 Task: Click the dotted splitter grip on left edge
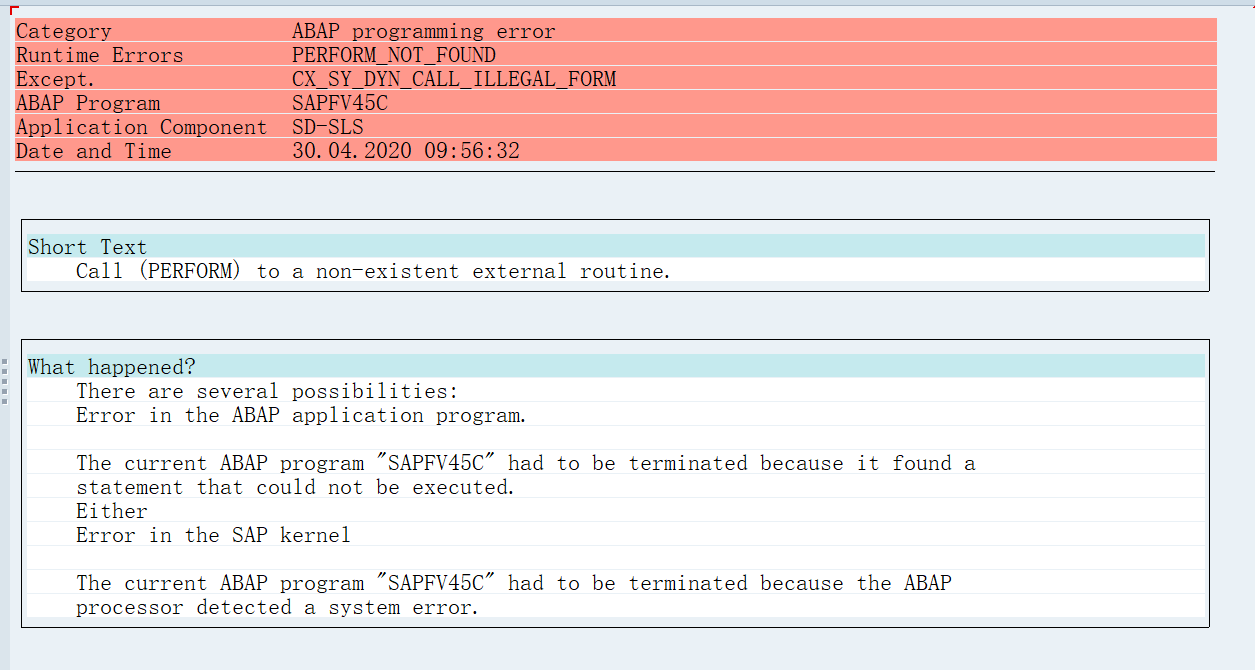click(4, 381)
